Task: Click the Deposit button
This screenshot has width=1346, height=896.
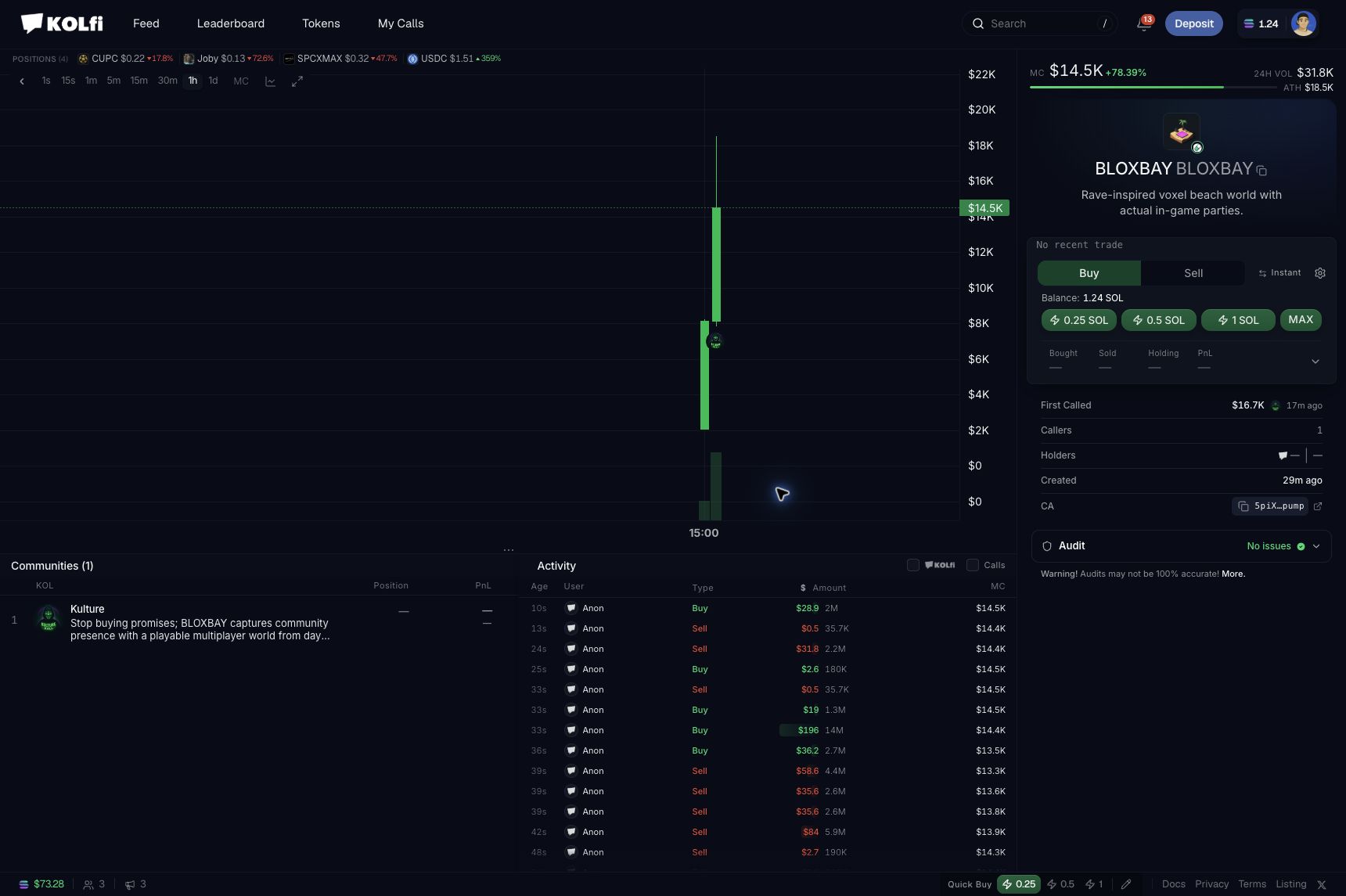Action: point(1193,23)
